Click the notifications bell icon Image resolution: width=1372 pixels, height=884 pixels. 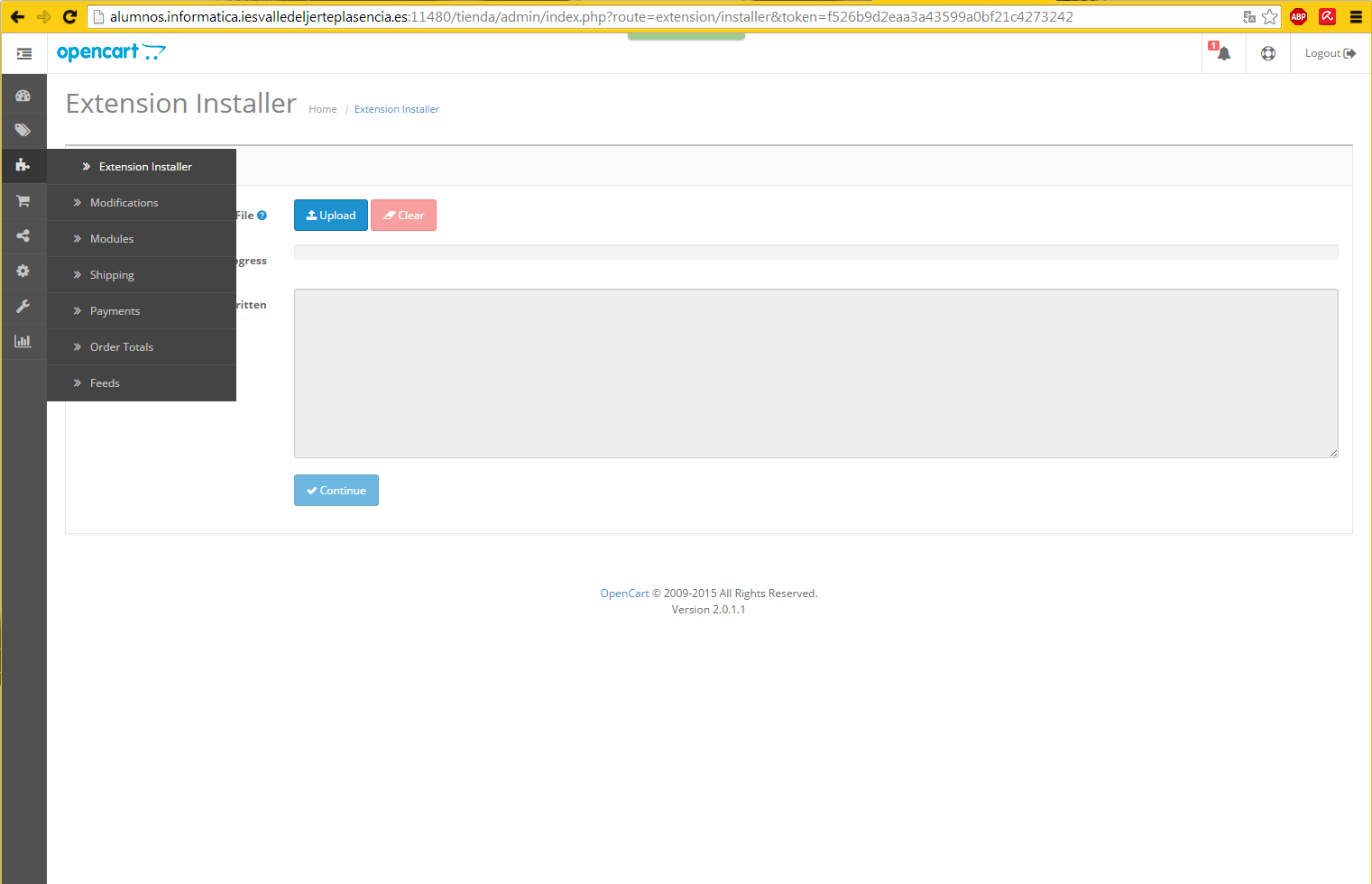click(1223, 53)
